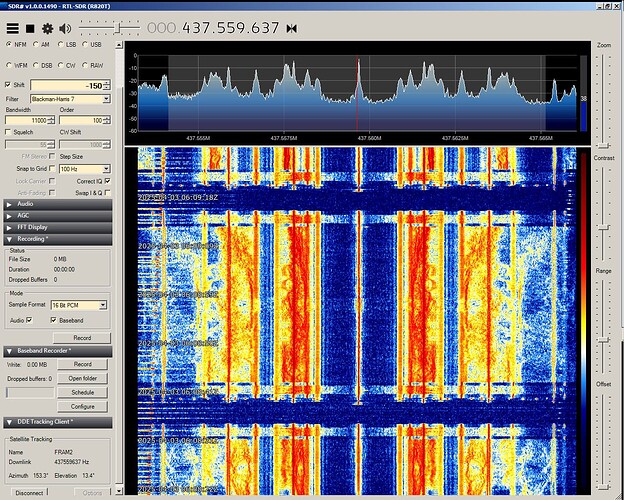Click the left panel scroll-up arrow
Image resolution: width=624 pixels, height=500 pixels.
(x=119, y=45)
